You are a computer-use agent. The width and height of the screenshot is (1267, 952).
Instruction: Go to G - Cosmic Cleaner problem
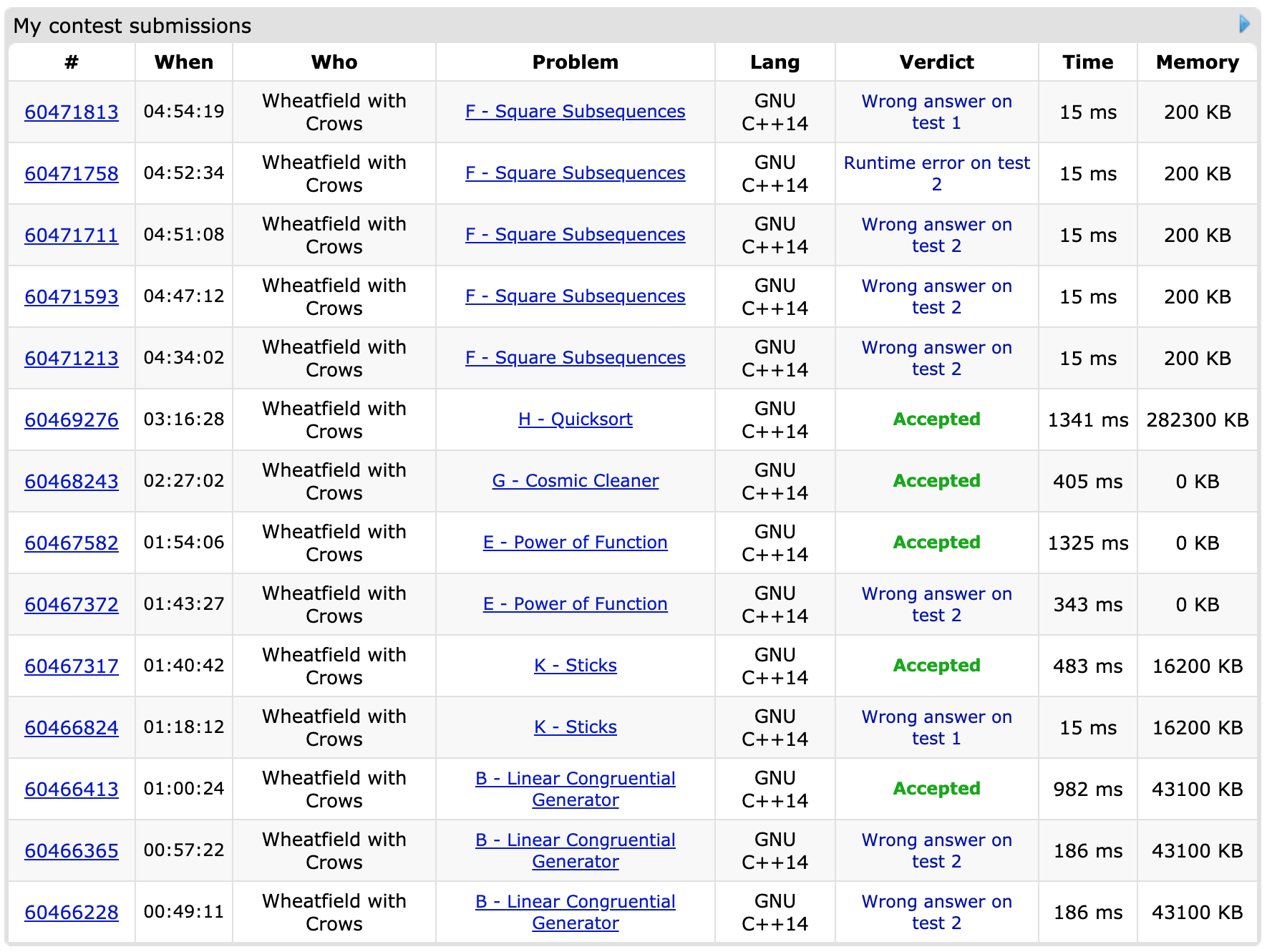coord(575,481)
